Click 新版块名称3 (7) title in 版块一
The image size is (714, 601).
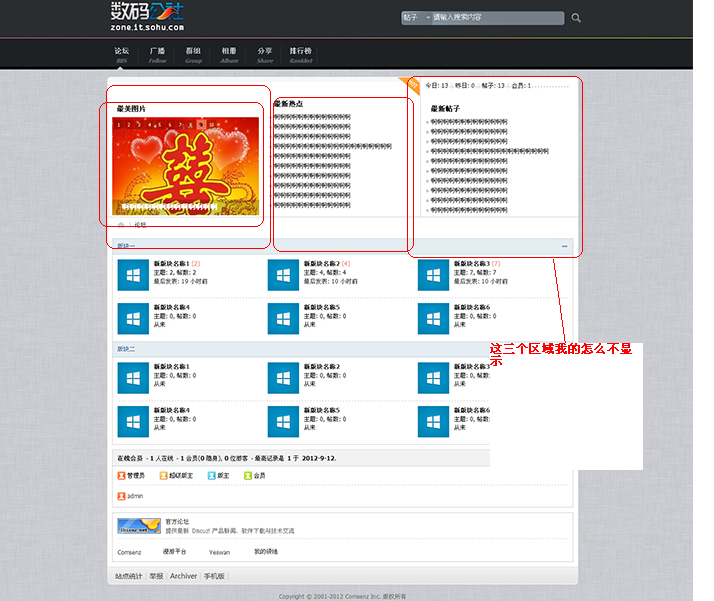(472, 264)
